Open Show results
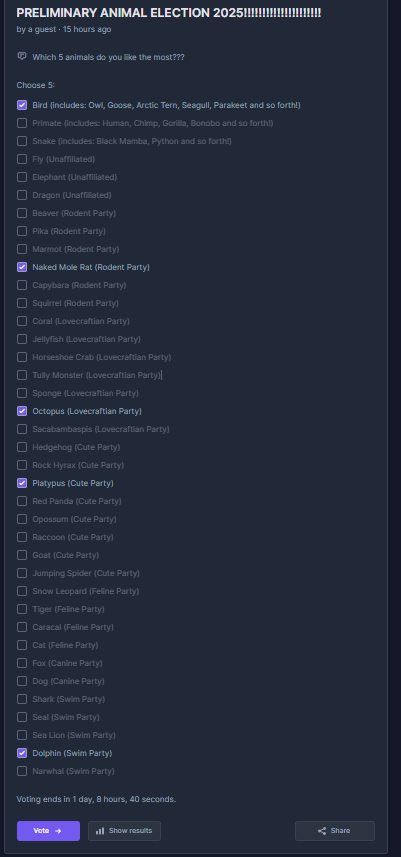The image size is (401, 857). [x=124, y=831]
